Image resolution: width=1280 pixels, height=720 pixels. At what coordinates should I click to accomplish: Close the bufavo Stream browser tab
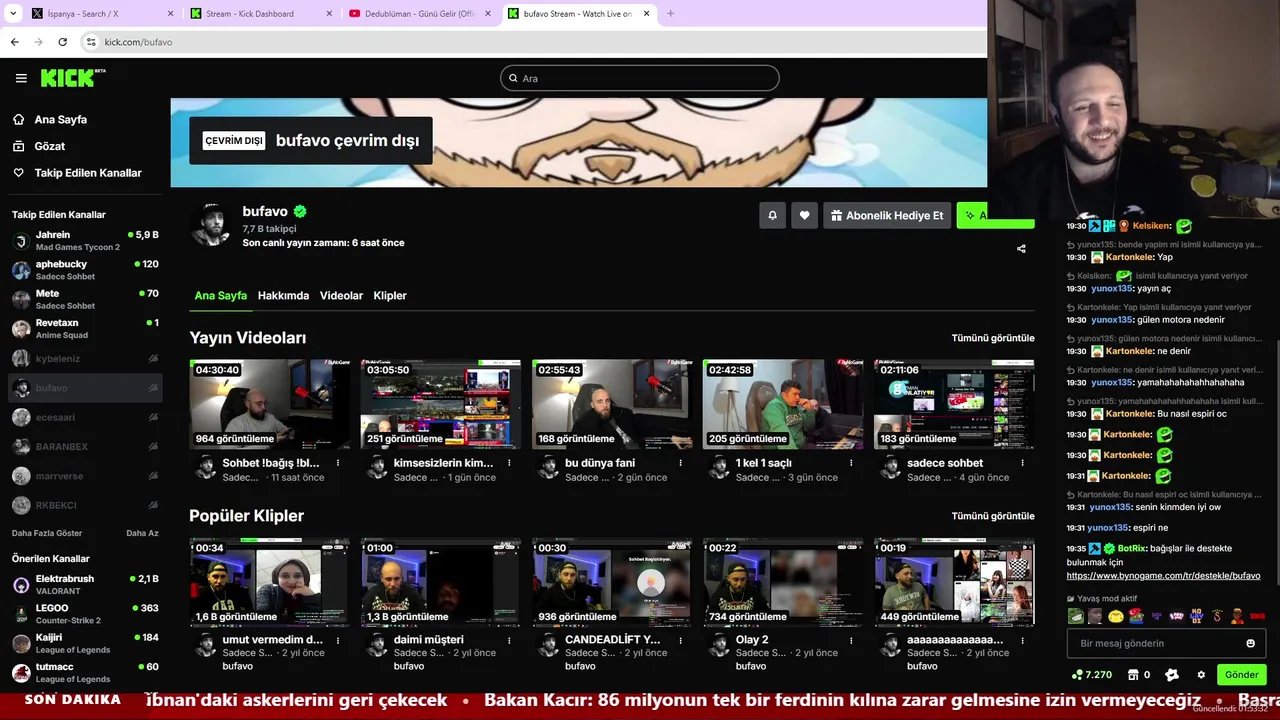click(646, 14)
